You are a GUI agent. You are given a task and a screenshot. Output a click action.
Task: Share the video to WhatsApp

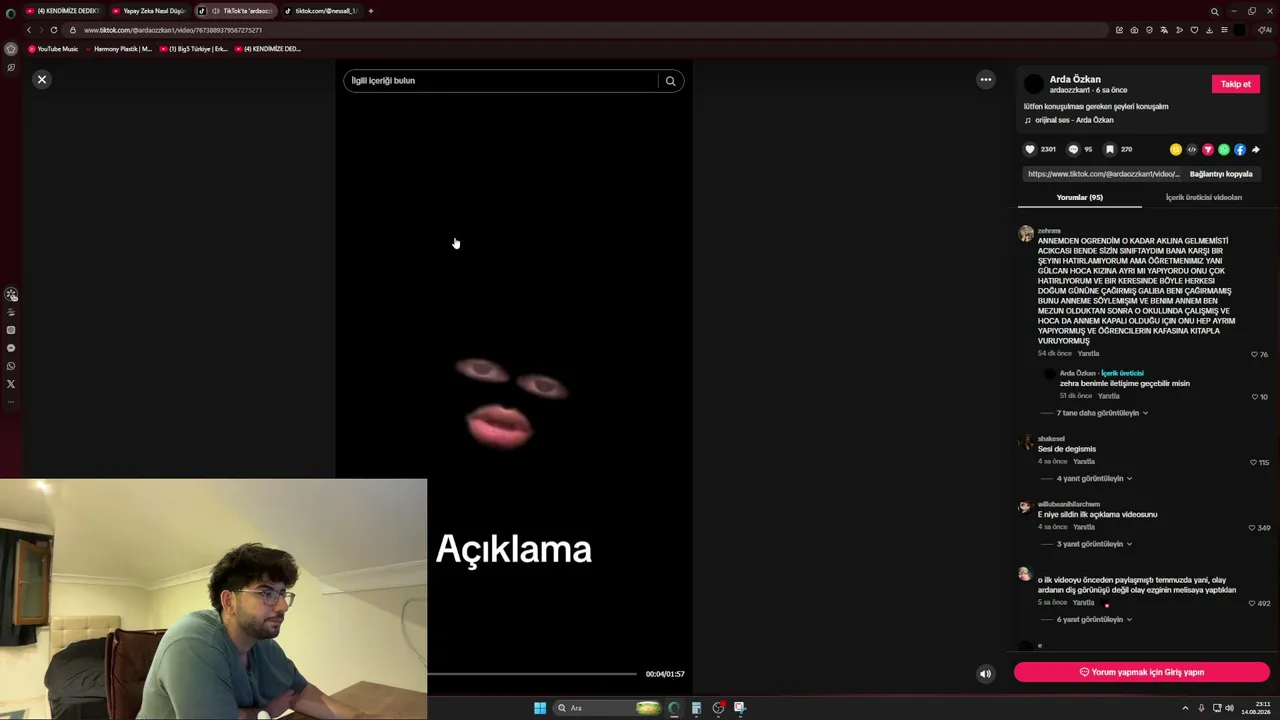pos(1224,150)
